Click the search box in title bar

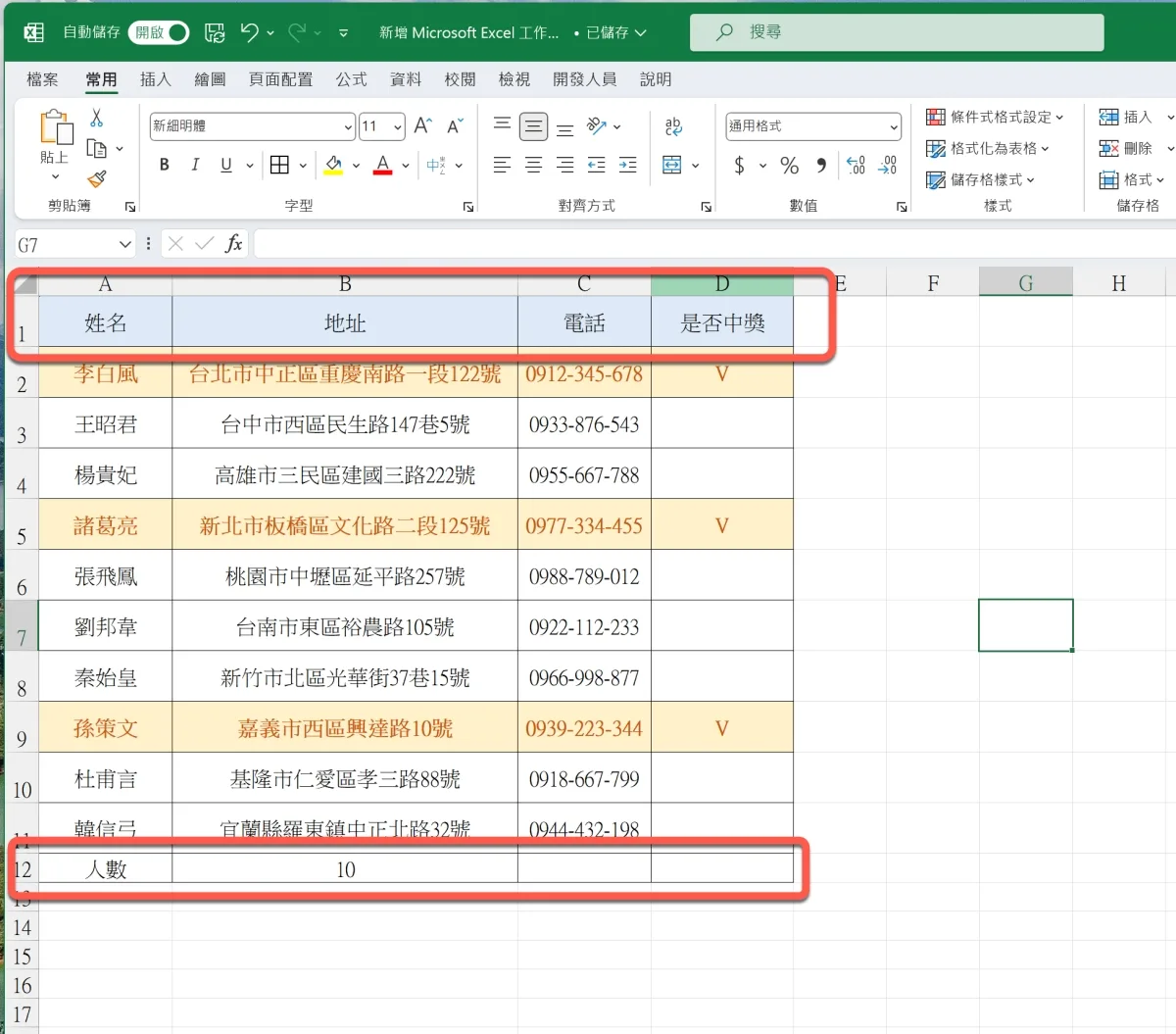coord(897,32)
